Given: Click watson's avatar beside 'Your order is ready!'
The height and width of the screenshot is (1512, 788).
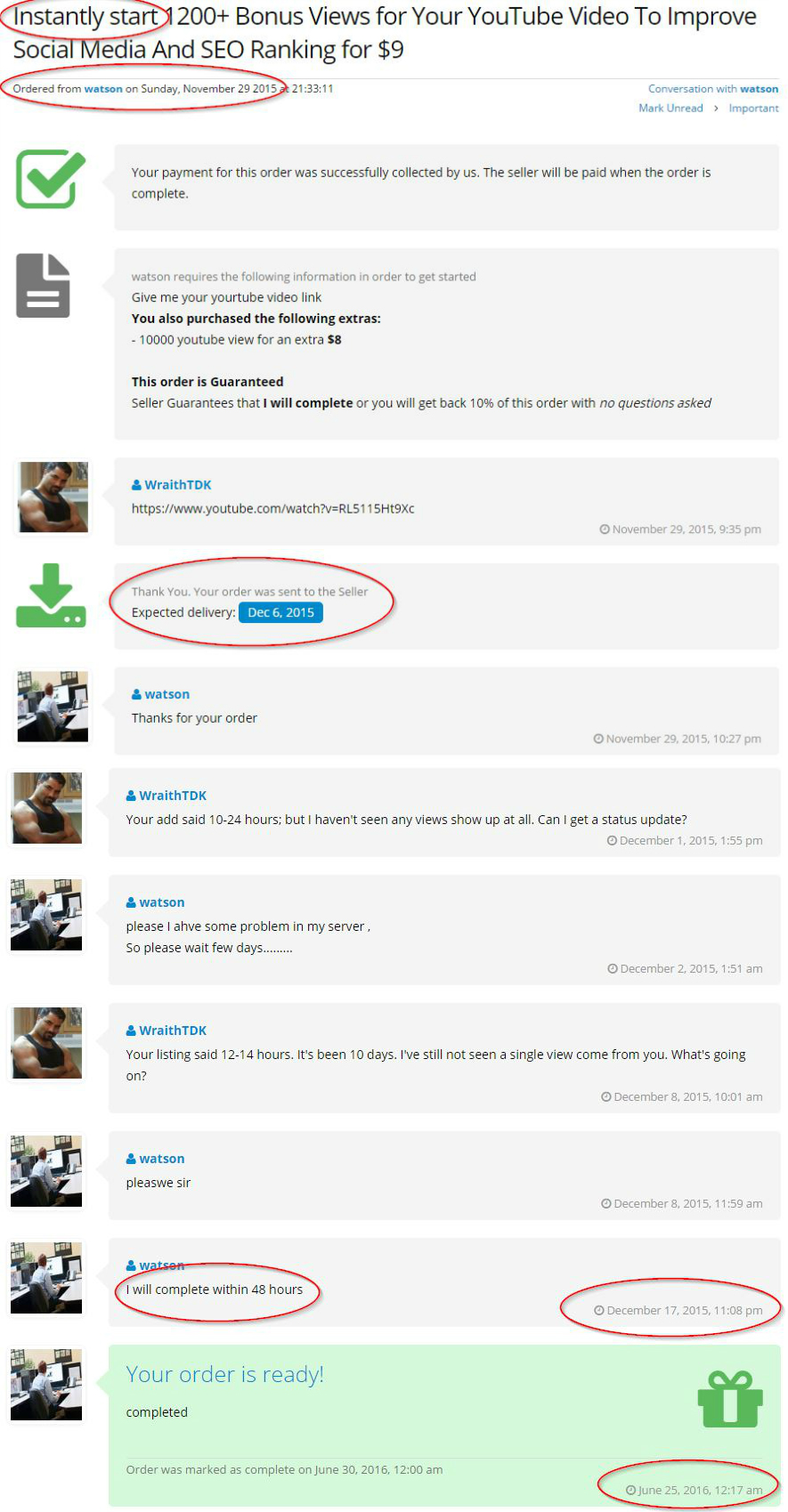Looking at the screenshot, I should pyautogui.click(x=46, y=1385).
